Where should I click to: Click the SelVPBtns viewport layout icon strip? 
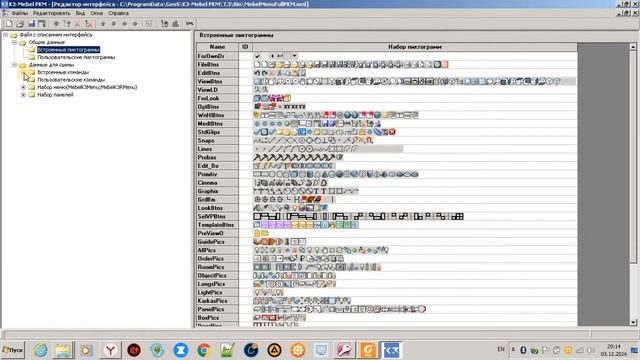(x=358, y=216)
